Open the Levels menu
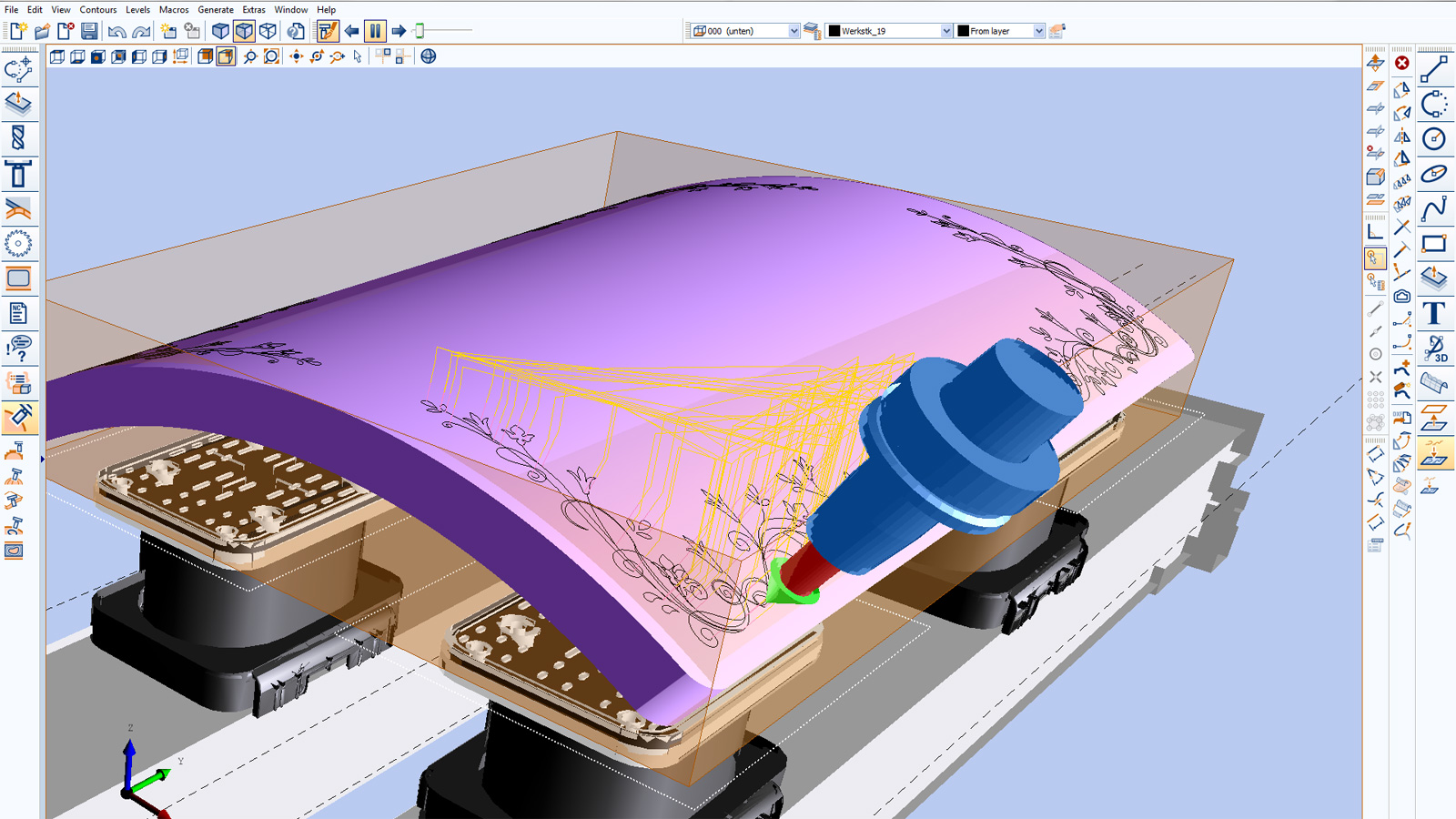This screenshot has height=819, width=1456. point(137,9)
